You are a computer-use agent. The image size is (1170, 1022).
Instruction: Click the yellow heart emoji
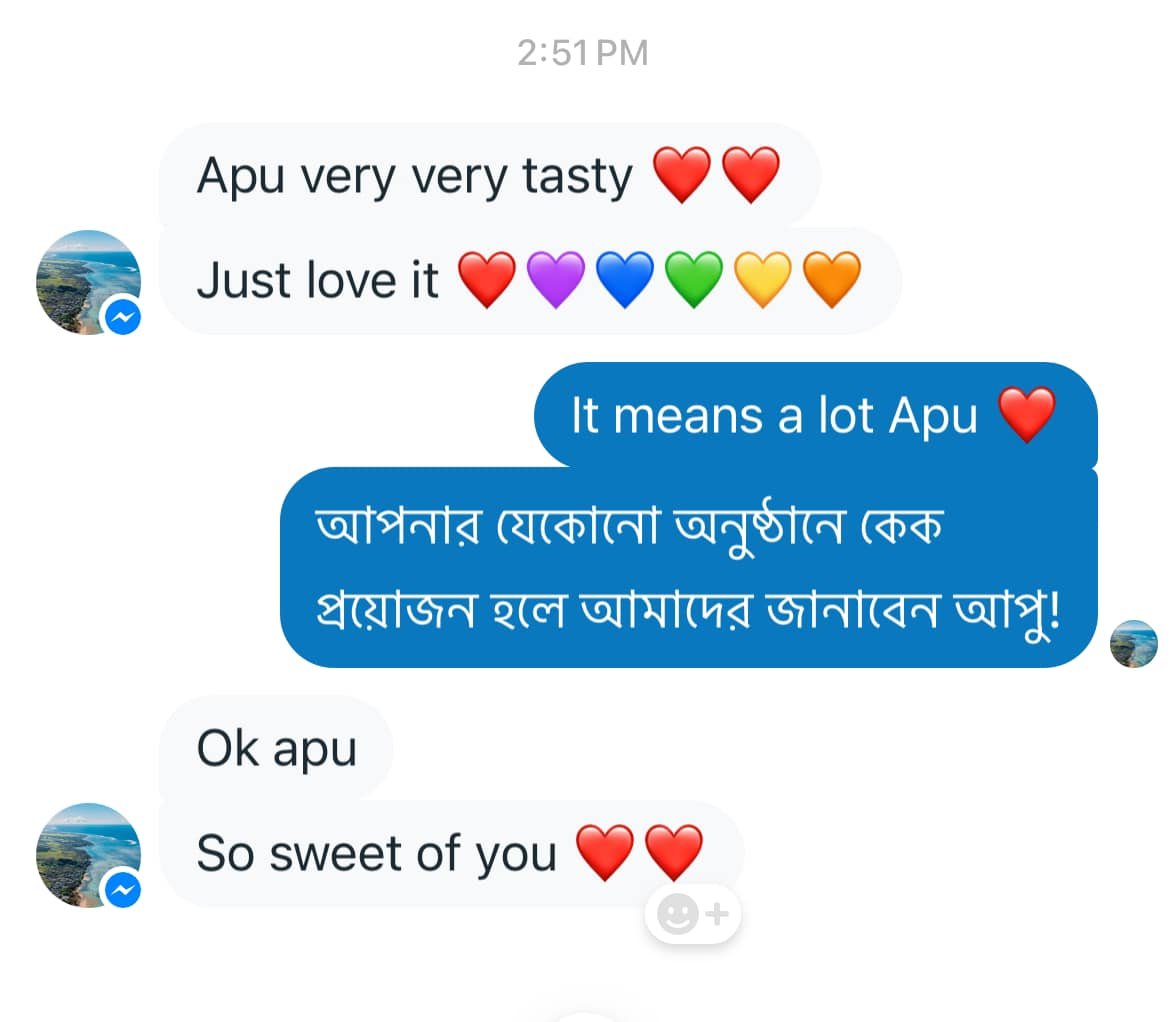coord(763,280)
